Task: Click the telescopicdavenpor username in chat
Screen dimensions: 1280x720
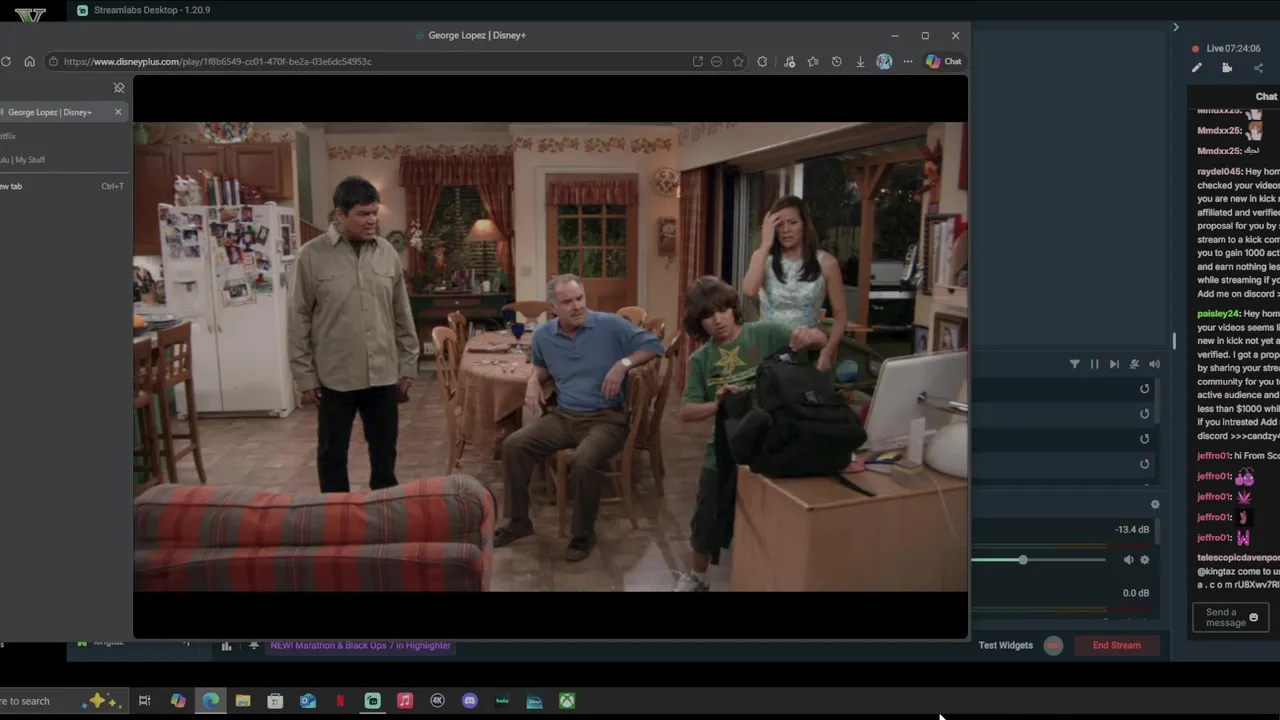Action: coord(1238,557)
